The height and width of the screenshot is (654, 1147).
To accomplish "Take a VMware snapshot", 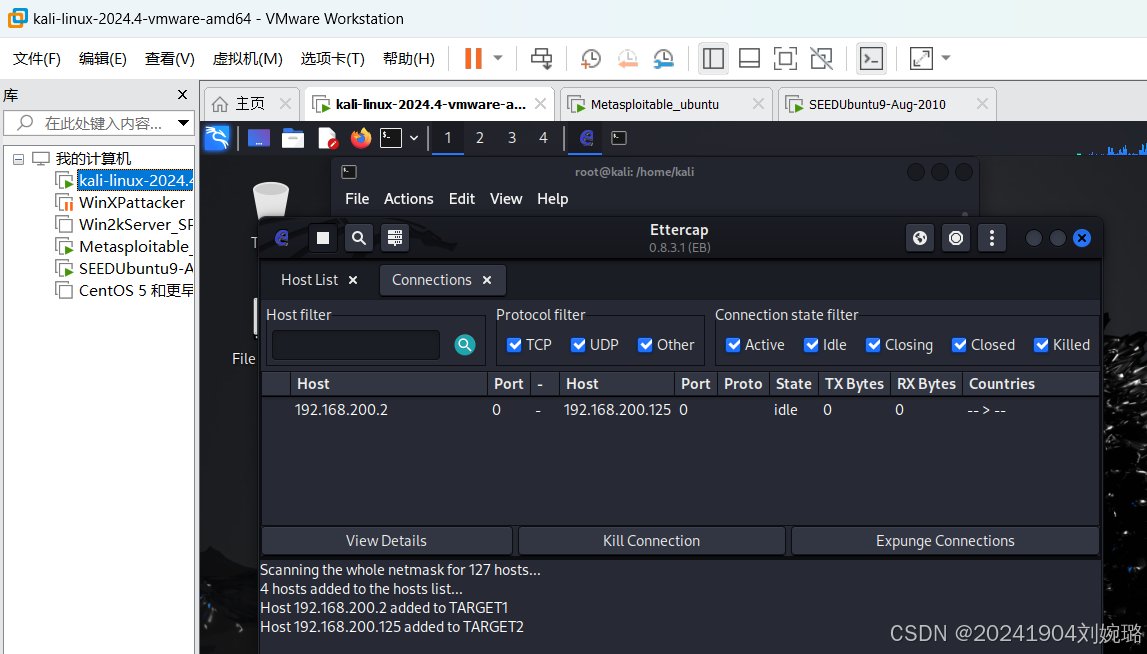I will [x=590, y=59].
